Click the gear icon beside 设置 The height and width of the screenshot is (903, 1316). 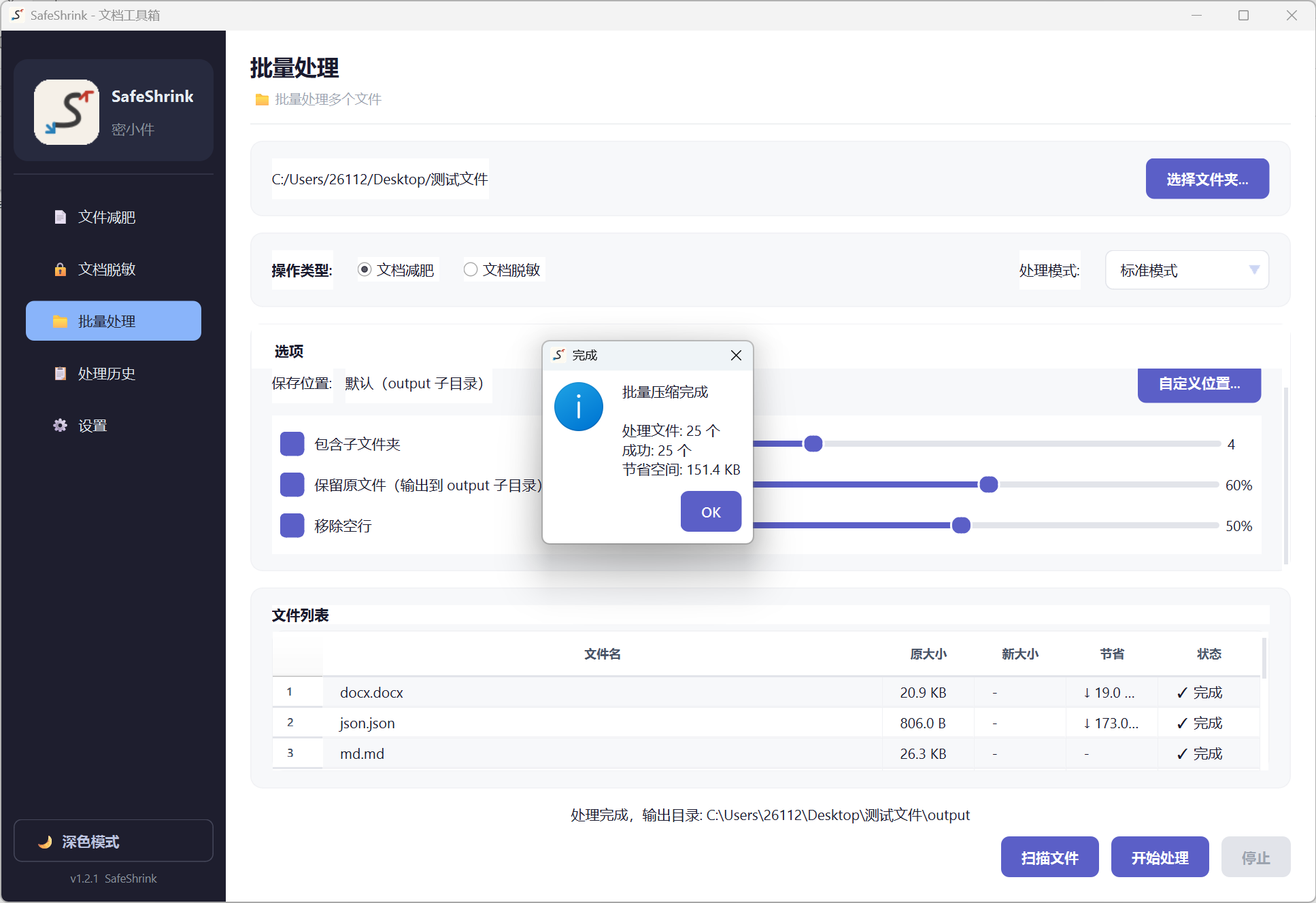pos(61,426)
